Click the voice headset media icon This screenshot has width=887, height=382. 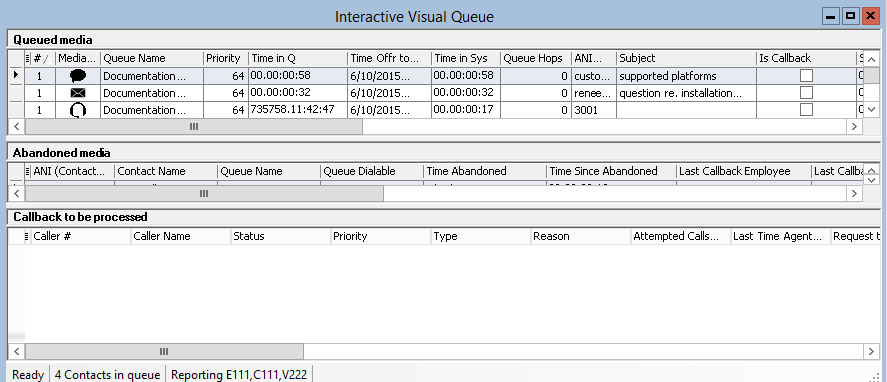78,110
